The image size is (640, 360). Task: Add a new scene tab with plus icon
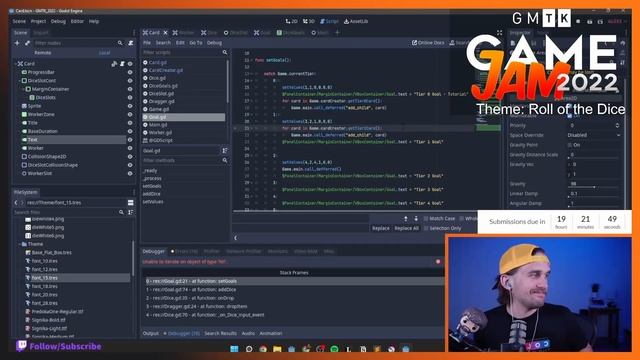337,33
